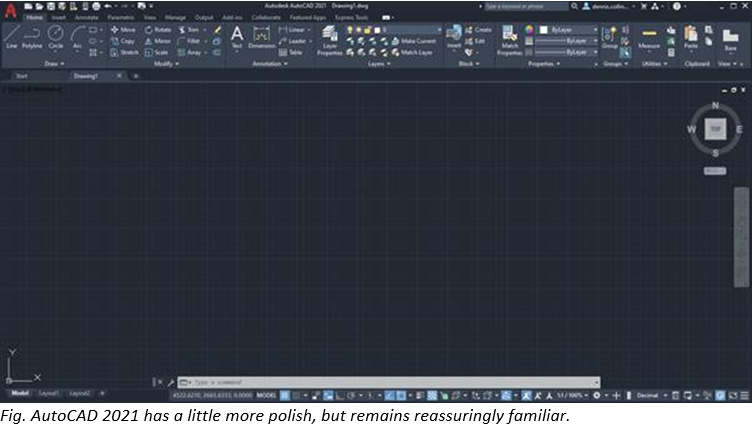This screenshot has height=430, width=754.
Task: Activate the Copy command
Action: click(123, 41)
